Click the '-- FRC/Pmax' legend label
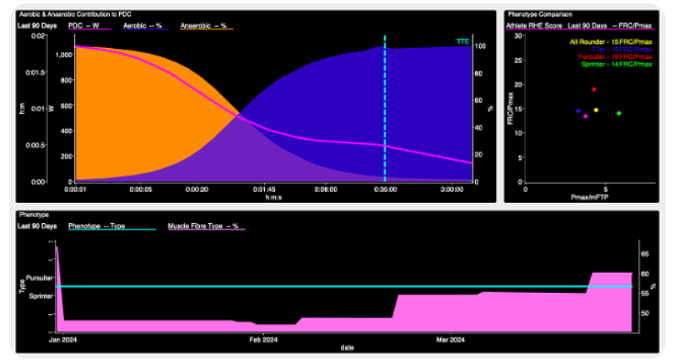 pos(632,26)
